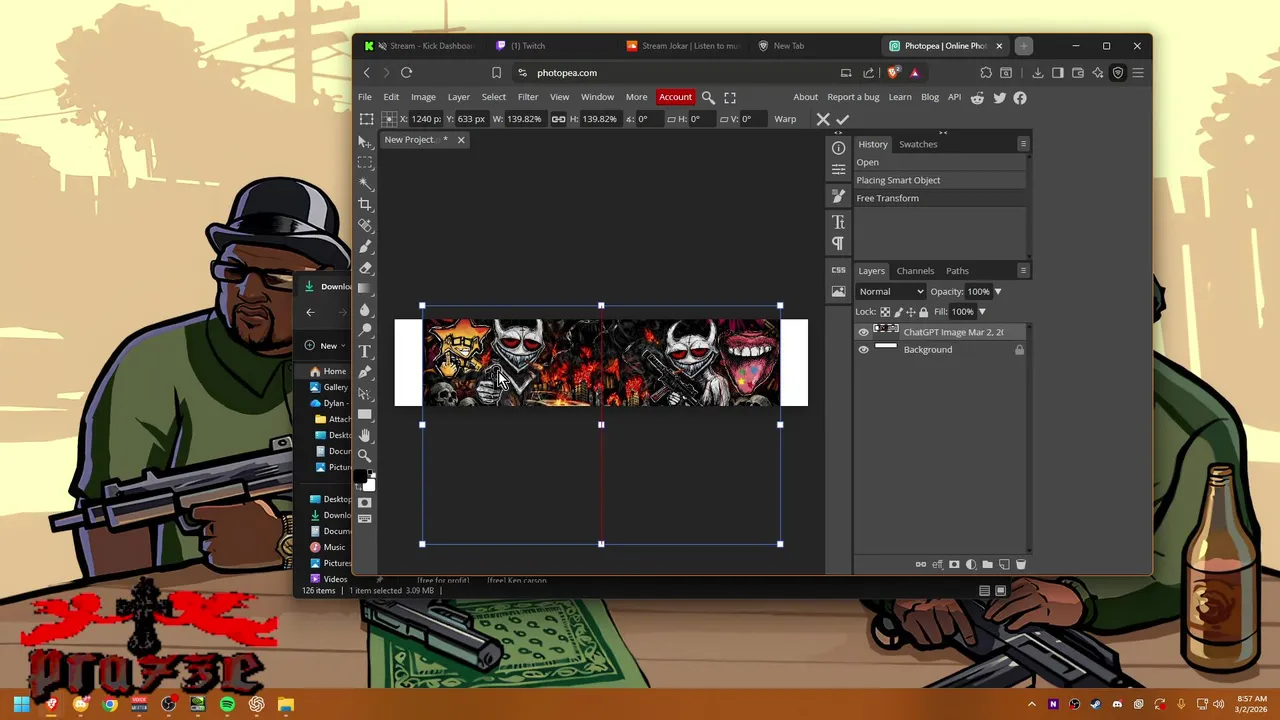
Task: Toggle aspect ratio link between W and H
Action: tap(558, 119)
